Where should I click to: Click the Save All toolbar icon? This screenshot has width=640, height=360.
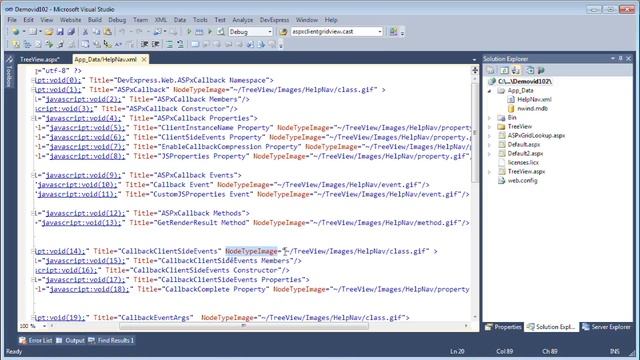tap(71, 31)
